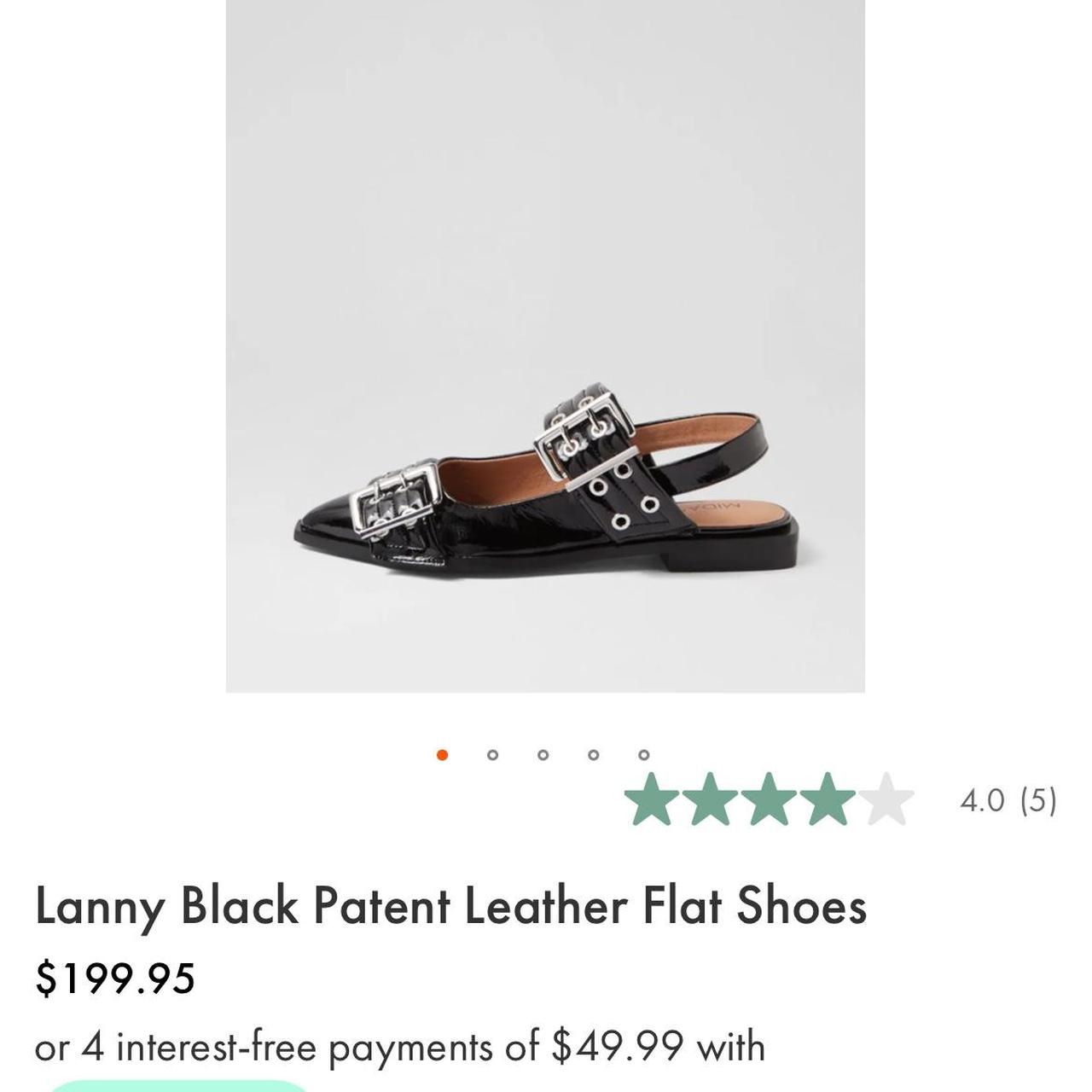The width and height of the screenshot is (1092, 1092).
Task: Click the $199.95 price
Action: (x=115, y=979)
